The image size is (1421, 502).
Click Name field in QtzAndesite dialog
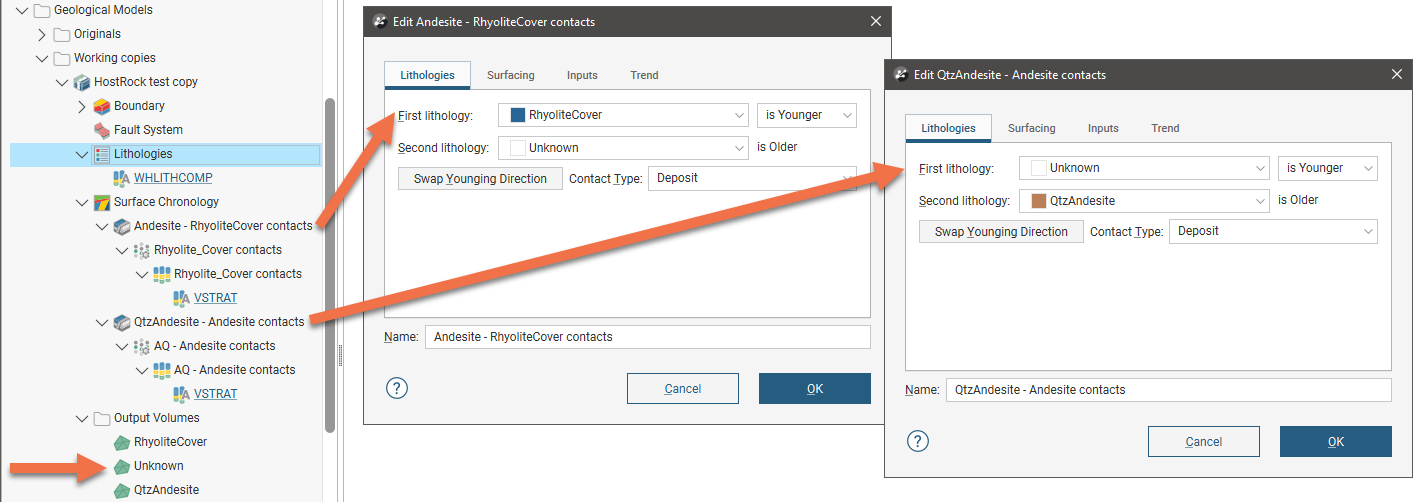[1168, 390]
